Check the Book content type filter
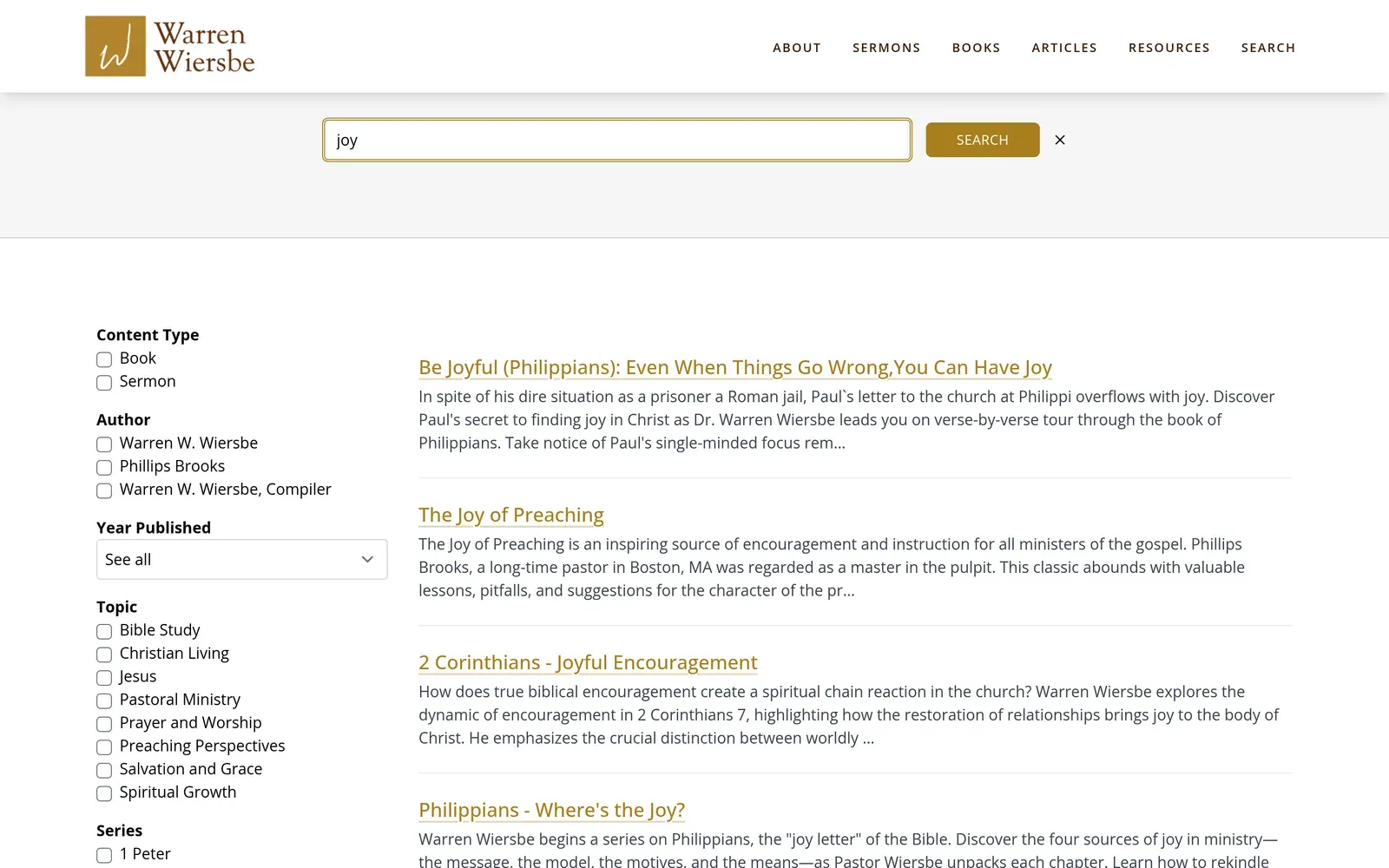 (104, 359)
